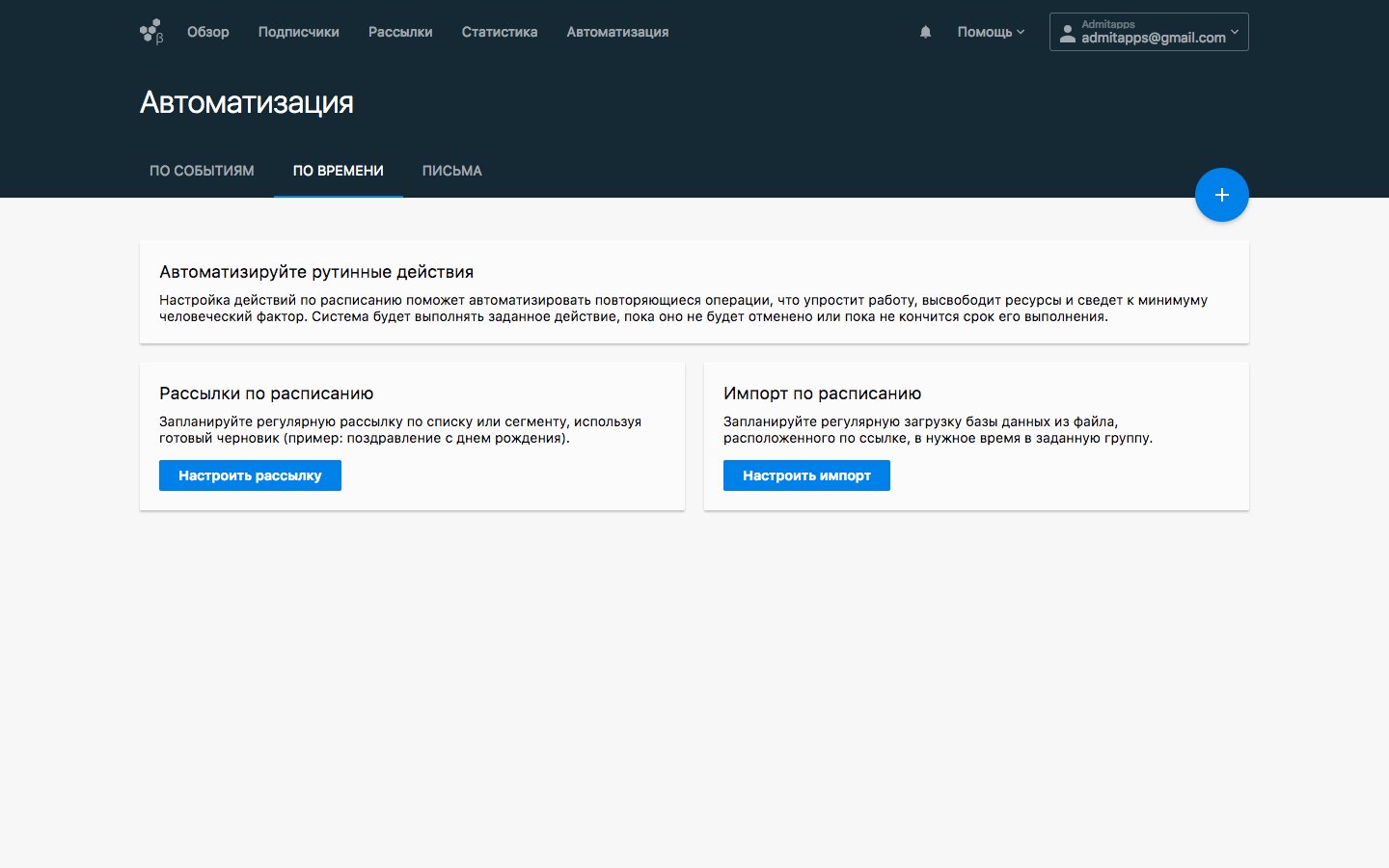Viewport: 1389px width, 868px height.
Task: Open the Статистика section
Action: [x=499, y=32]
